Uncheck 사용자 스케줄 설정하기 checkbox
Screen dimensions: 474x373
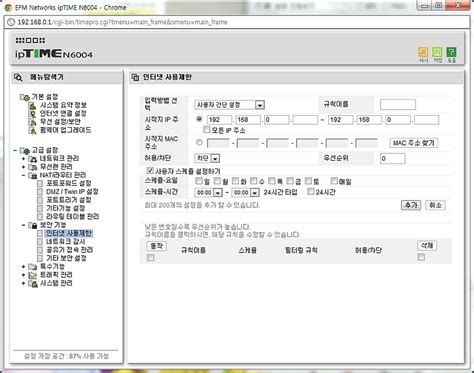(150, 170)
